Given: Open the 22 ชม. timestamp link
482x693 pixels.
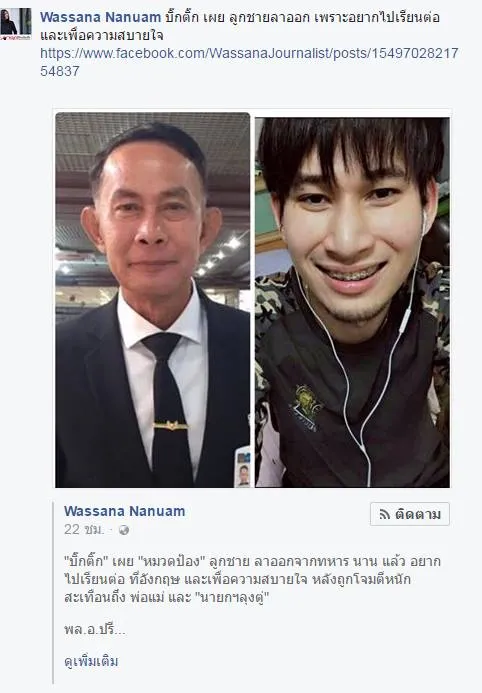Looking at the screenshot, I should pyautogui.click(x=84, y=529).
